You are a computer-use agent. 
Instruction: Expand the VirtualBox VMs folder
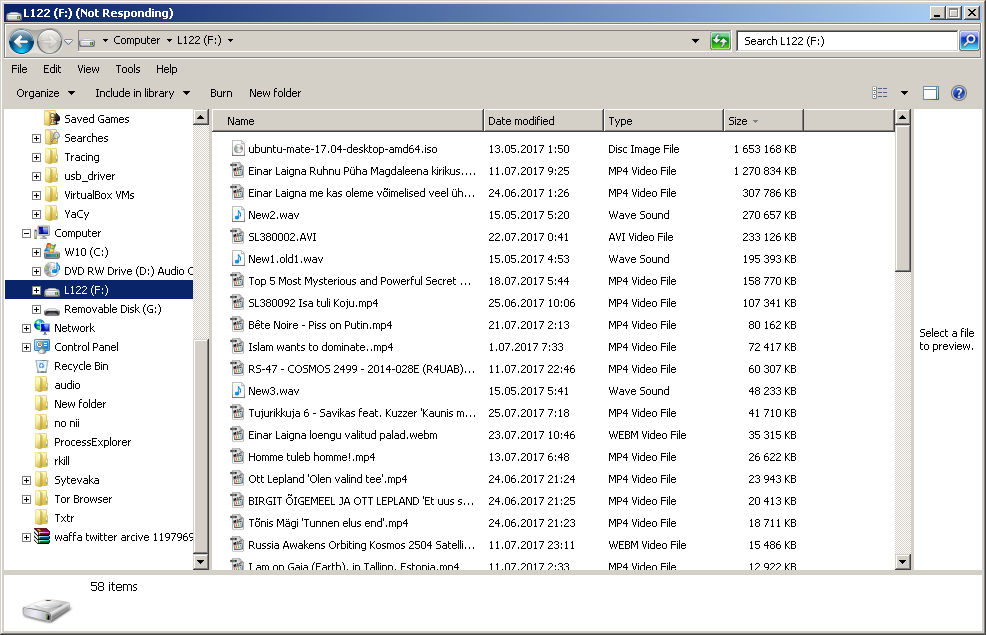(36, 195)
